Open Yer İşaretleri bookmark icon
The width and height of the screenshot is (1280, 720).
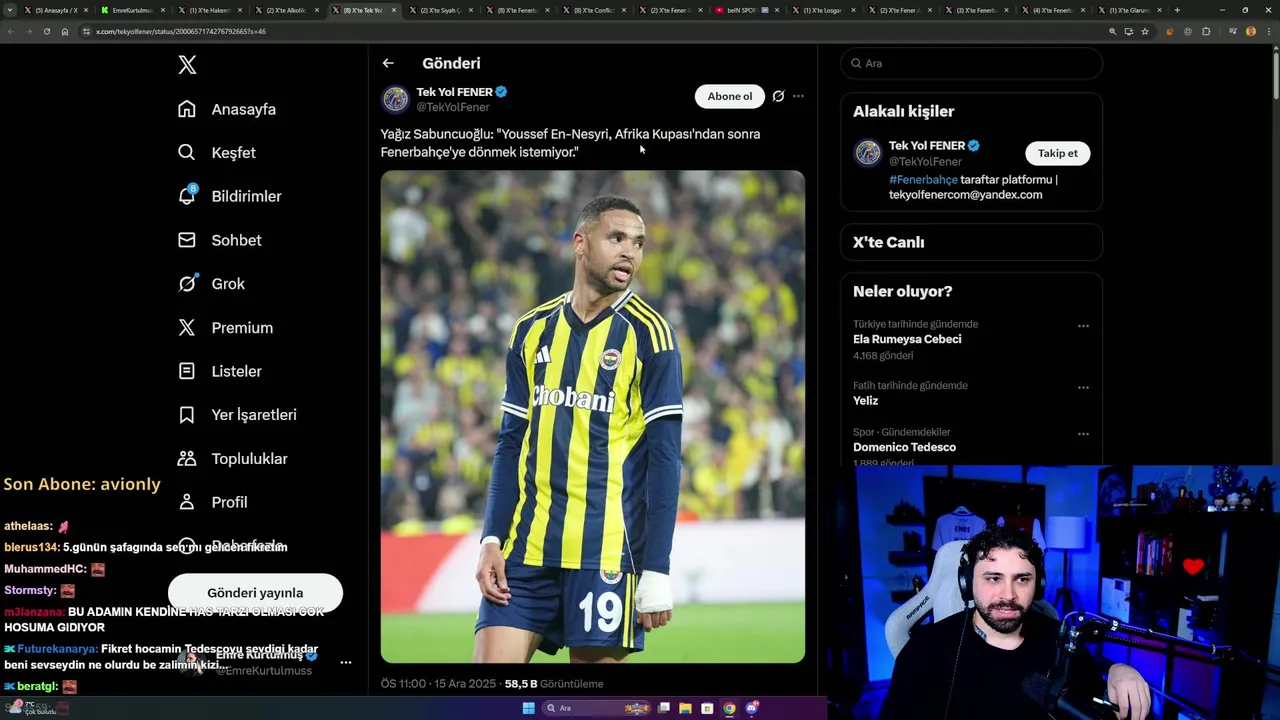click(187, 414)
